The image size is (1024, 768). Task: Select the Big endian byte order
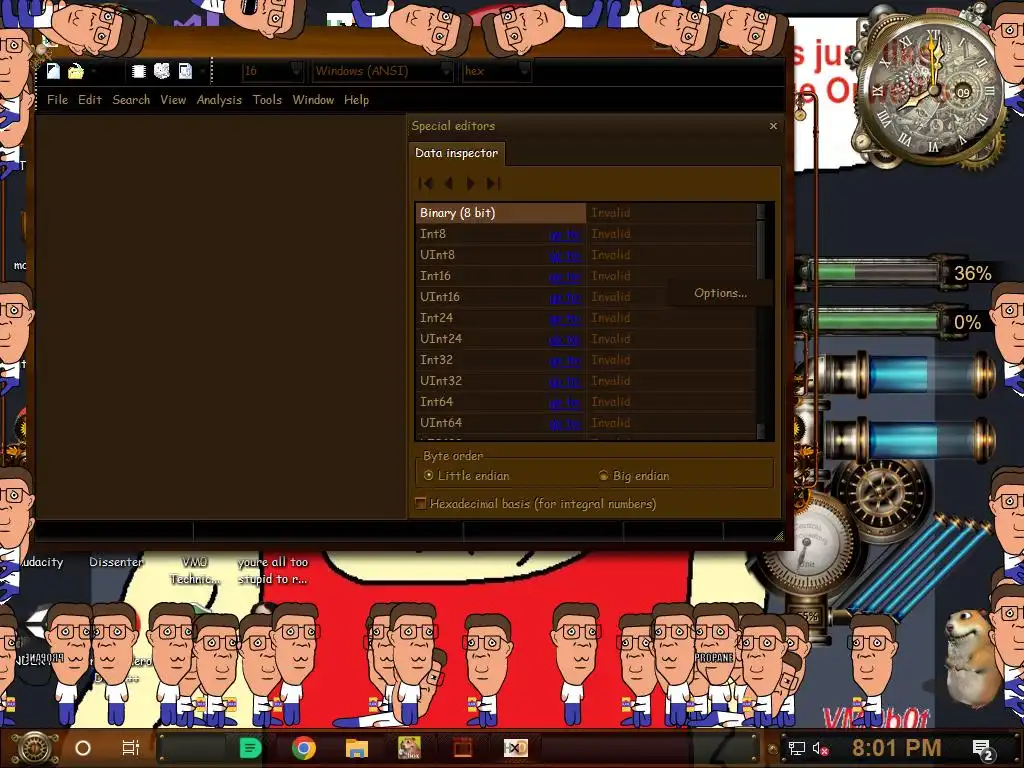(634, 475)
